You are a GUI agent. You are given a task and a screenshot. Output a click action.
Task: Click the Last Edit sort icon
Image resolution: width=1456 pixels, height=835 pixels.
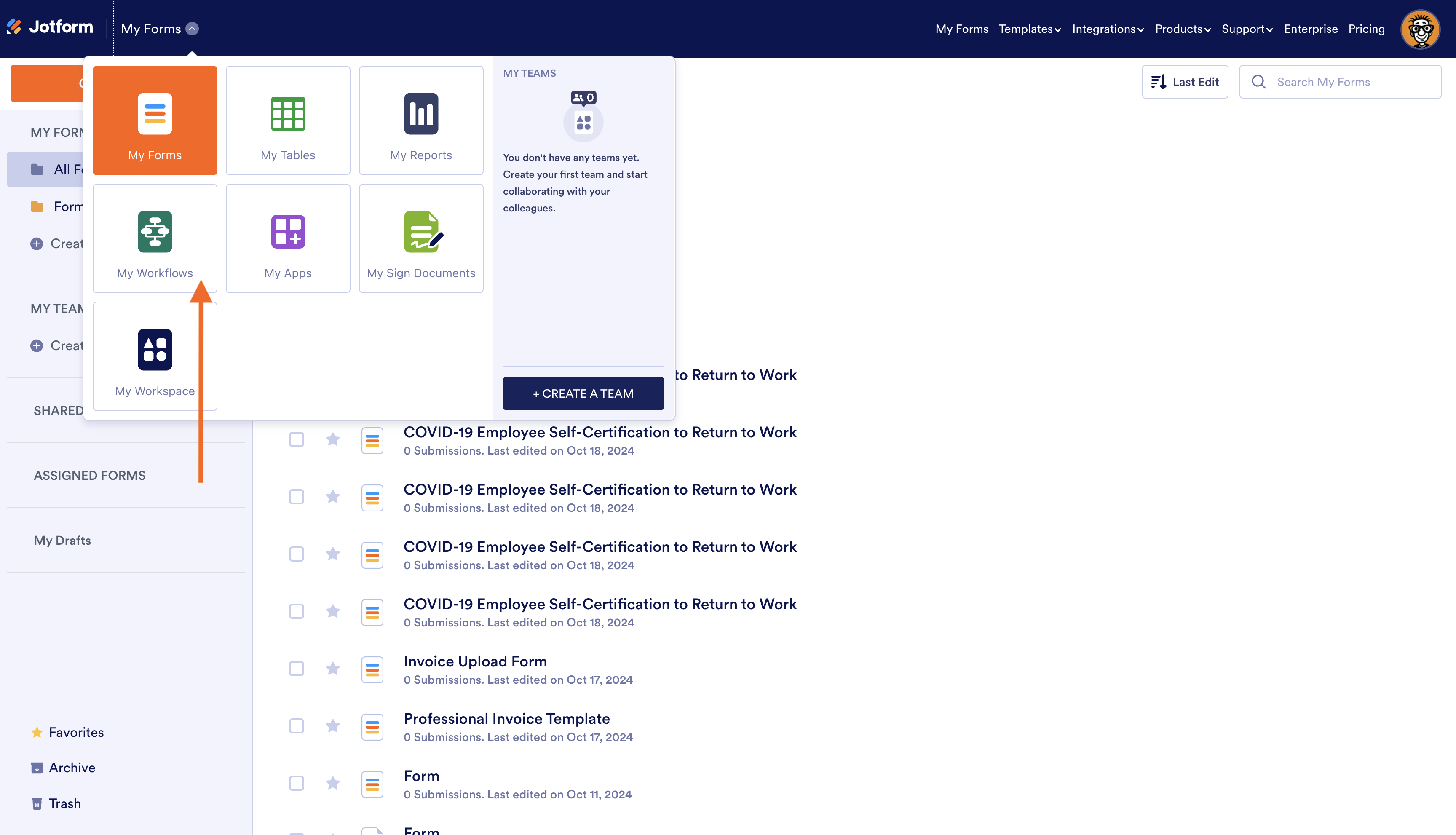(x=1159, y=82)
